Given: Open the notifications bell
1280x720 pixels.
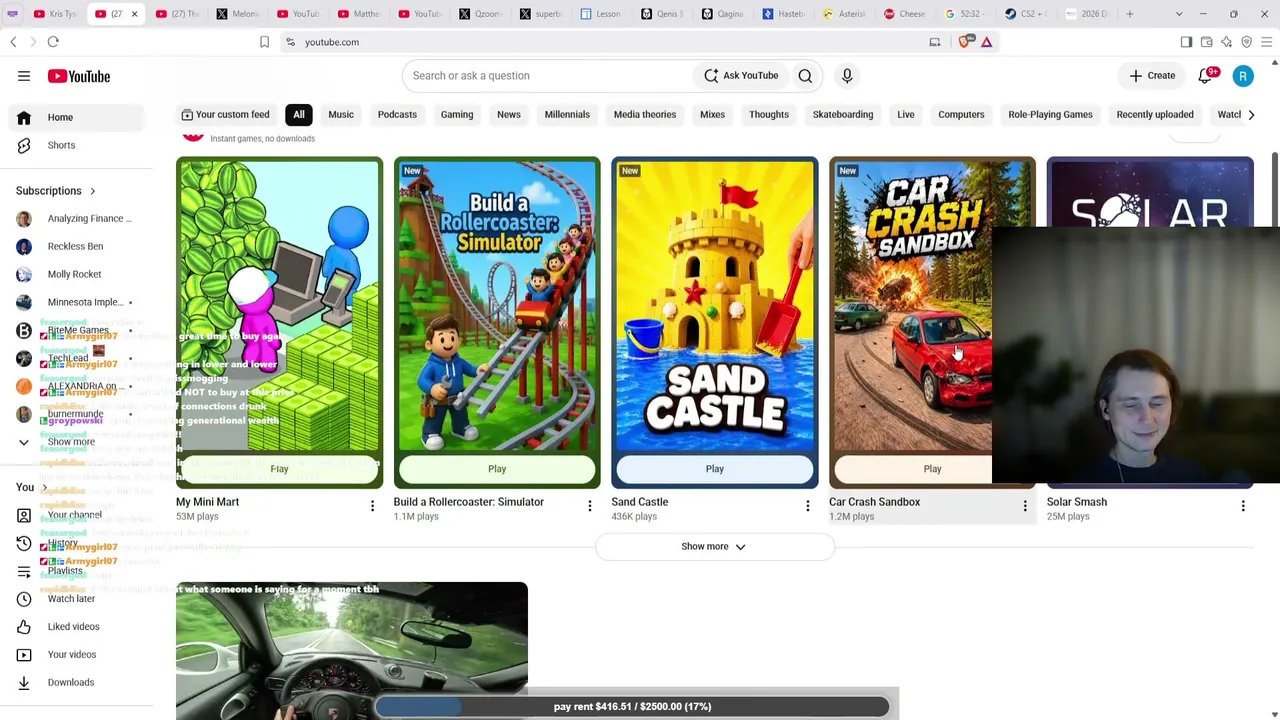Looking at the screenshot, I should point(1206,76).
